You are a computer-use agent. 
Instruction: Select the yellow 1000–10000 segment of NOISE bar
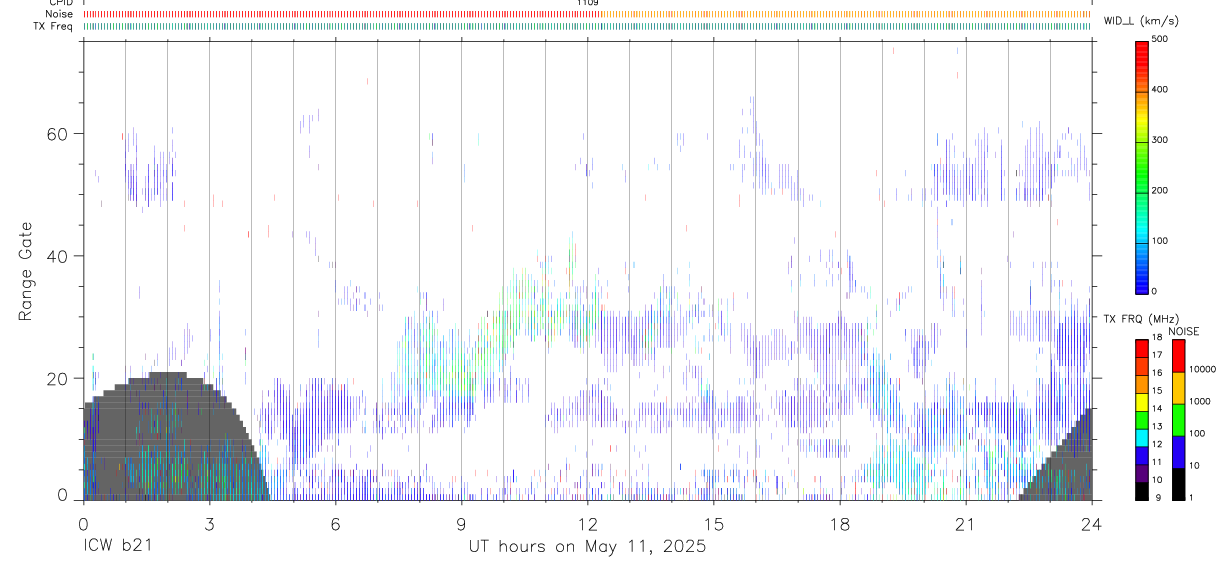1179,388
